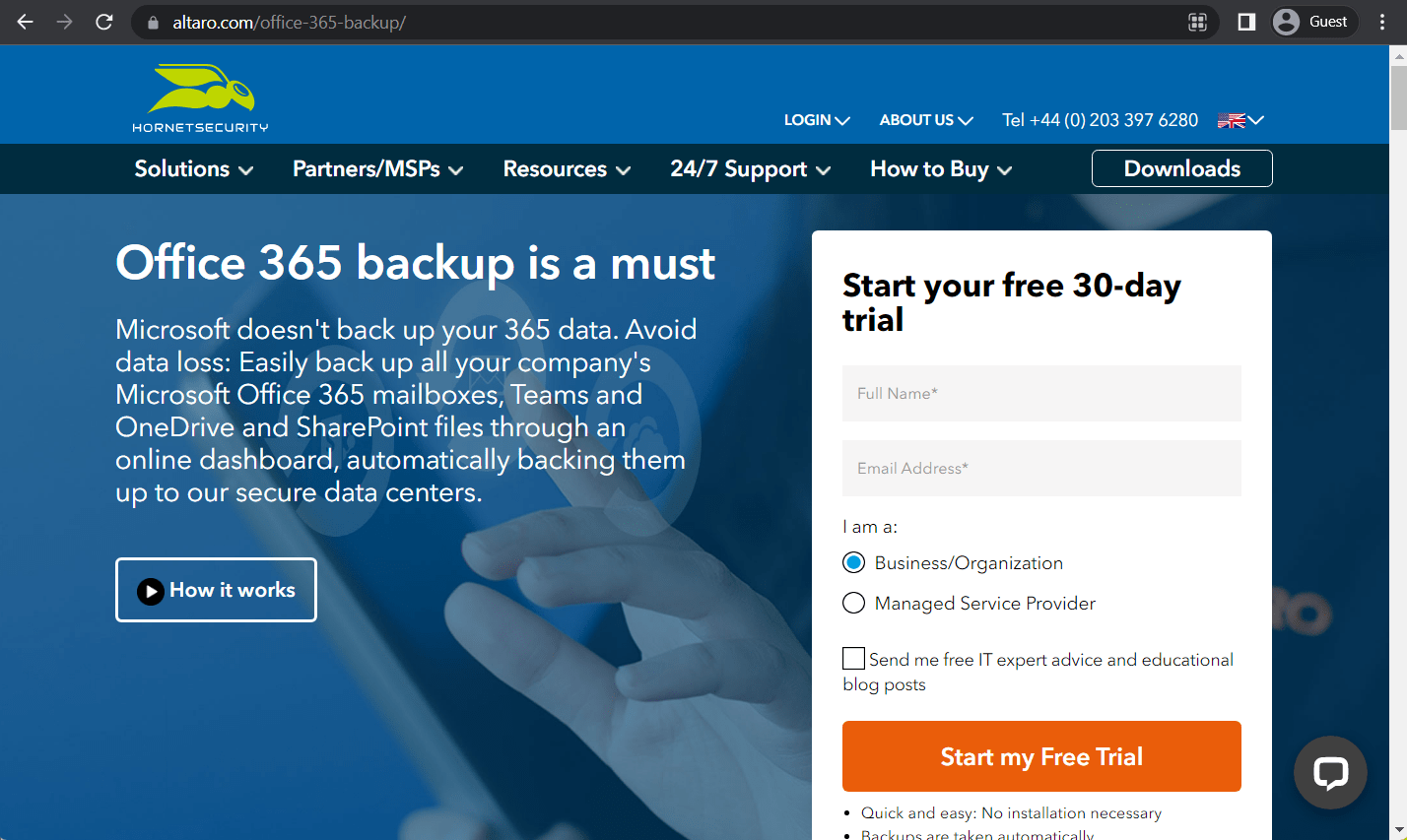Enable free IT expert advice checkbox
This screenshot has width=1407, height=840.
click(x=852, y=657)
